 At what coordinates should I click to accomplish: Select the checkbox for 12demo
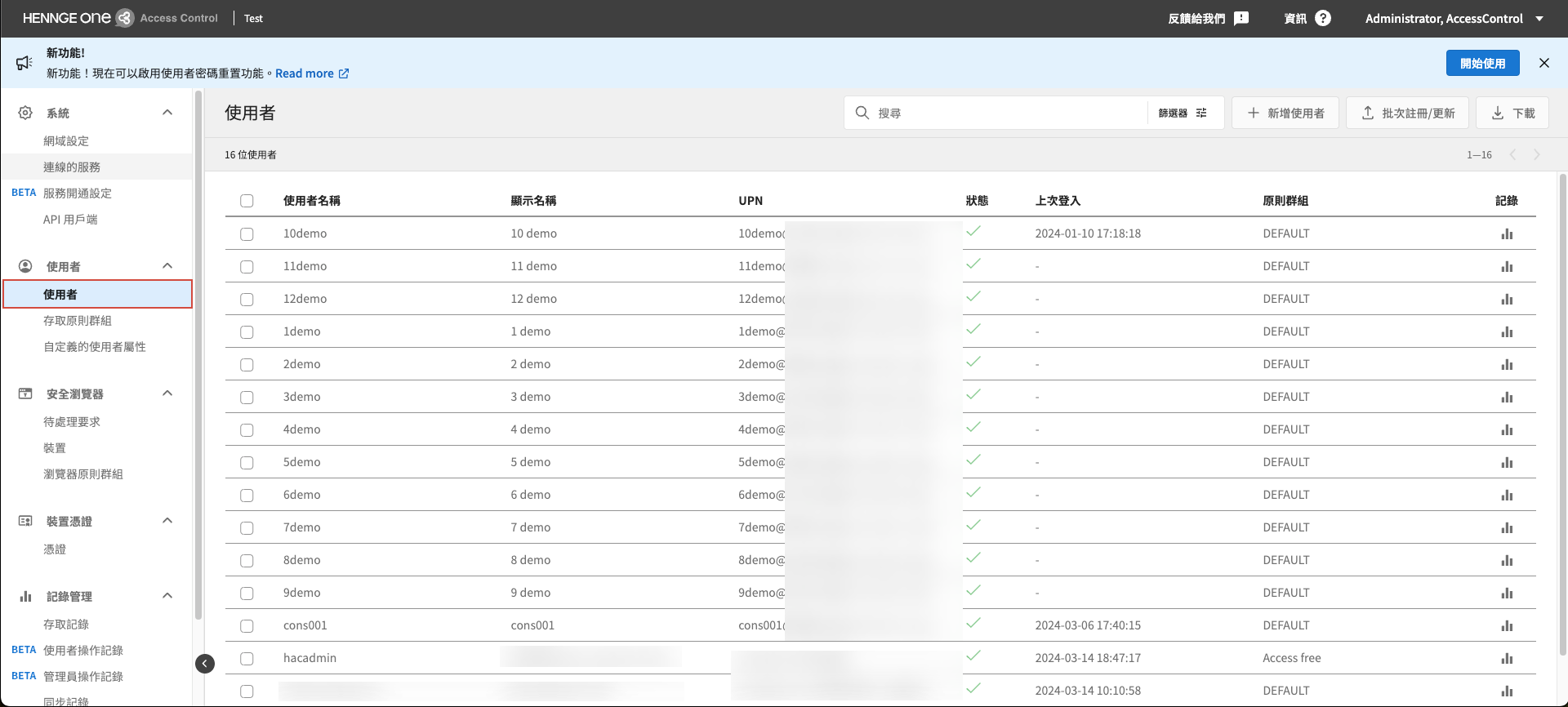[x=247, y=300]
